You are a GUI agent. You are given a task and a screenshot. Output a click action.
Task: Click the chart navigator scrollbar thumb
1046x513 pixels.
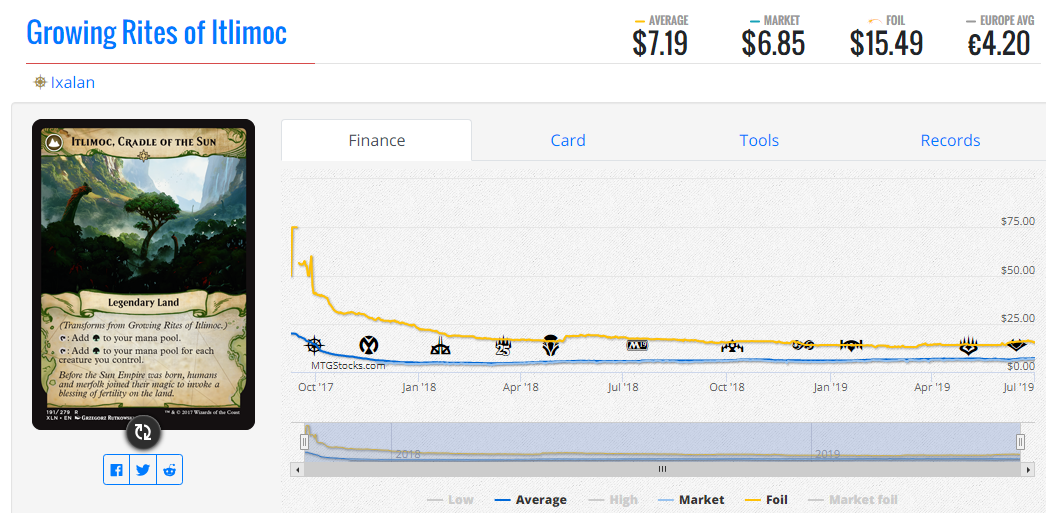(662, 470)
